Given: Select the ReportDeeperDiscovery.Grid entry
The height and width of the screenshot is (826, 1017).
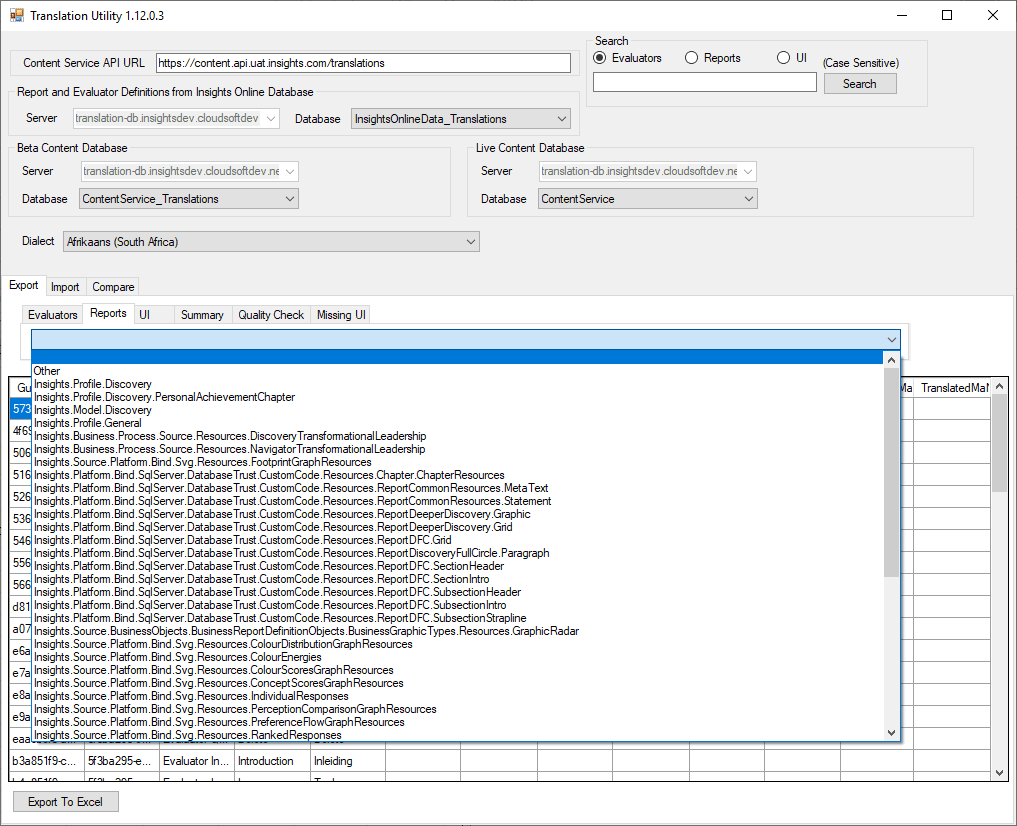Looking at the screenshot, I should tap(457, 526).
